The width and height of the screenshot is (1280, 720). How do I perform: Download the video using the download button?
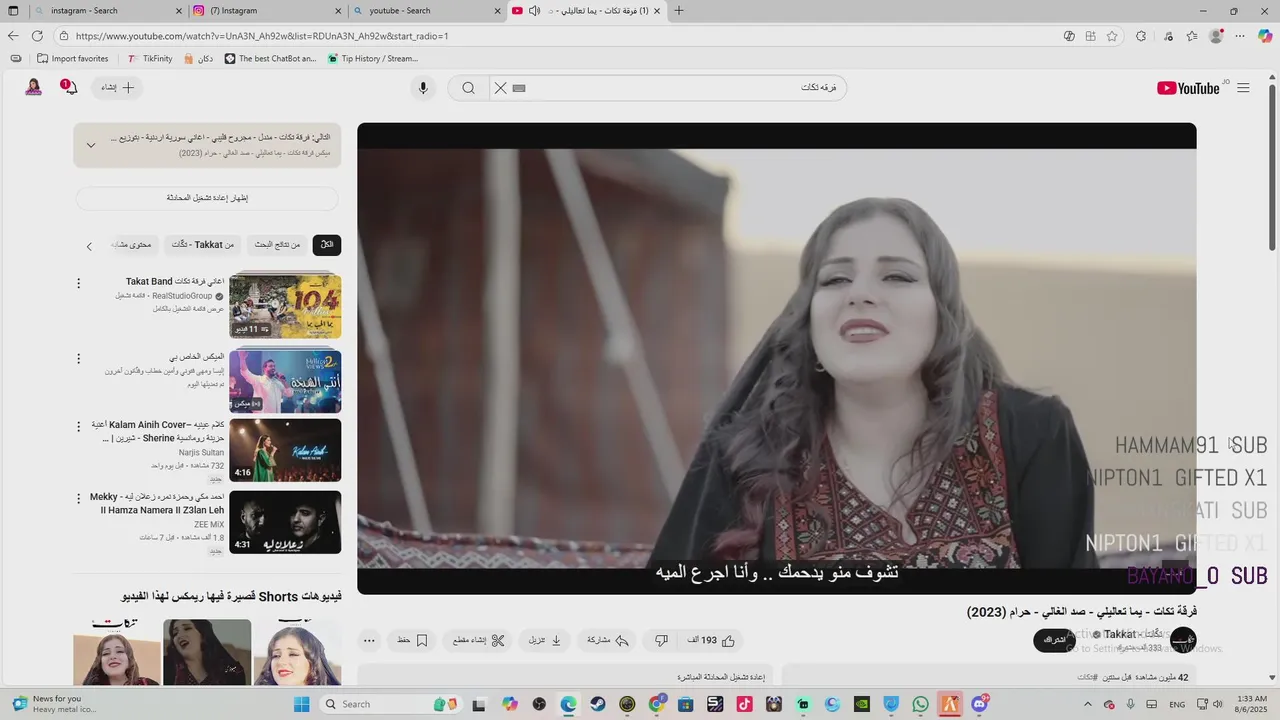[x=545, y=640]
